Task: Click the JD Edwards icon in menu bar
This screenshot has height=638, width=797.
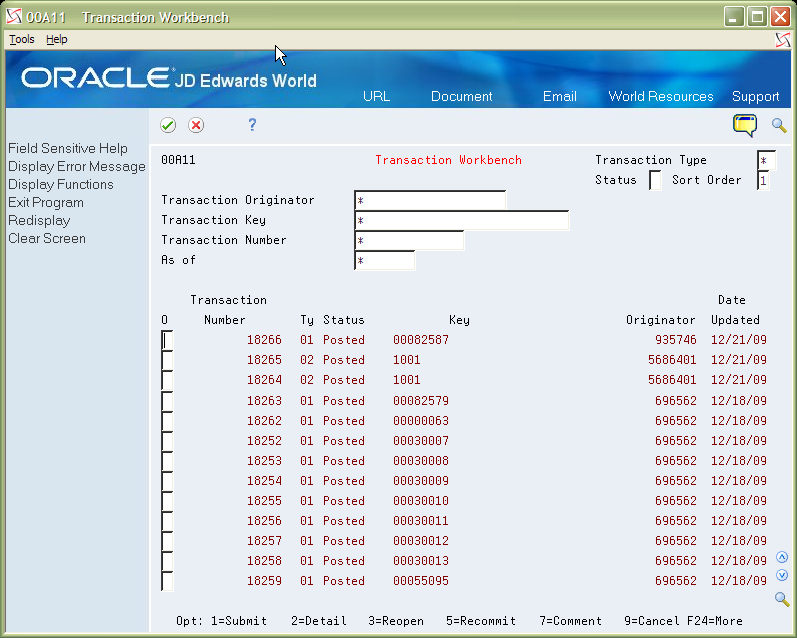Action: pyautogui.click(x=783, y=40)
